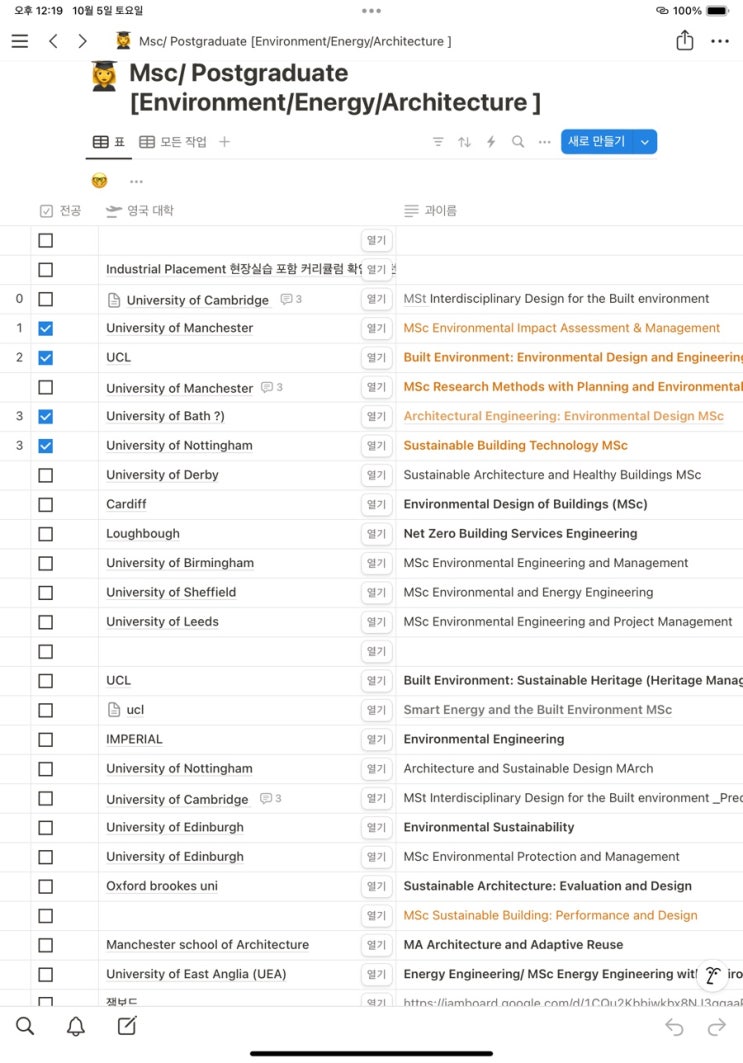Uncheck UCL Environmental Design and Engineering row
Screen dimensions: 743x1063
click(x=45, y=357)
